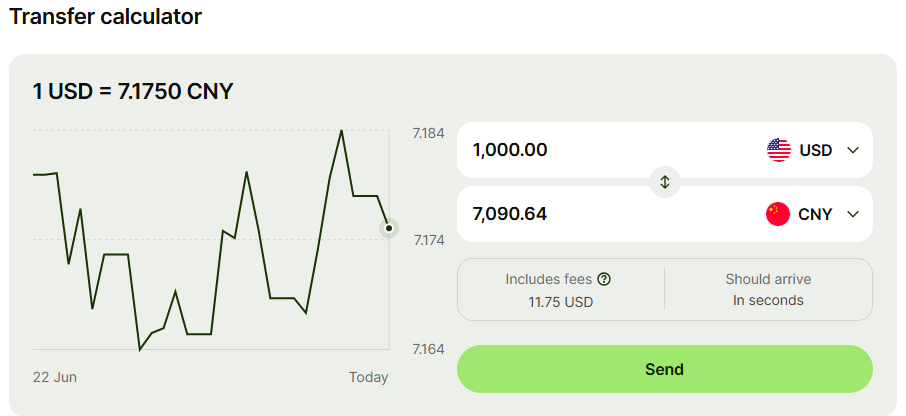Click the 1 USD = 7.1750 CNY rate heading
Viewport: 906px width, 416px height.
coord(133,91)
